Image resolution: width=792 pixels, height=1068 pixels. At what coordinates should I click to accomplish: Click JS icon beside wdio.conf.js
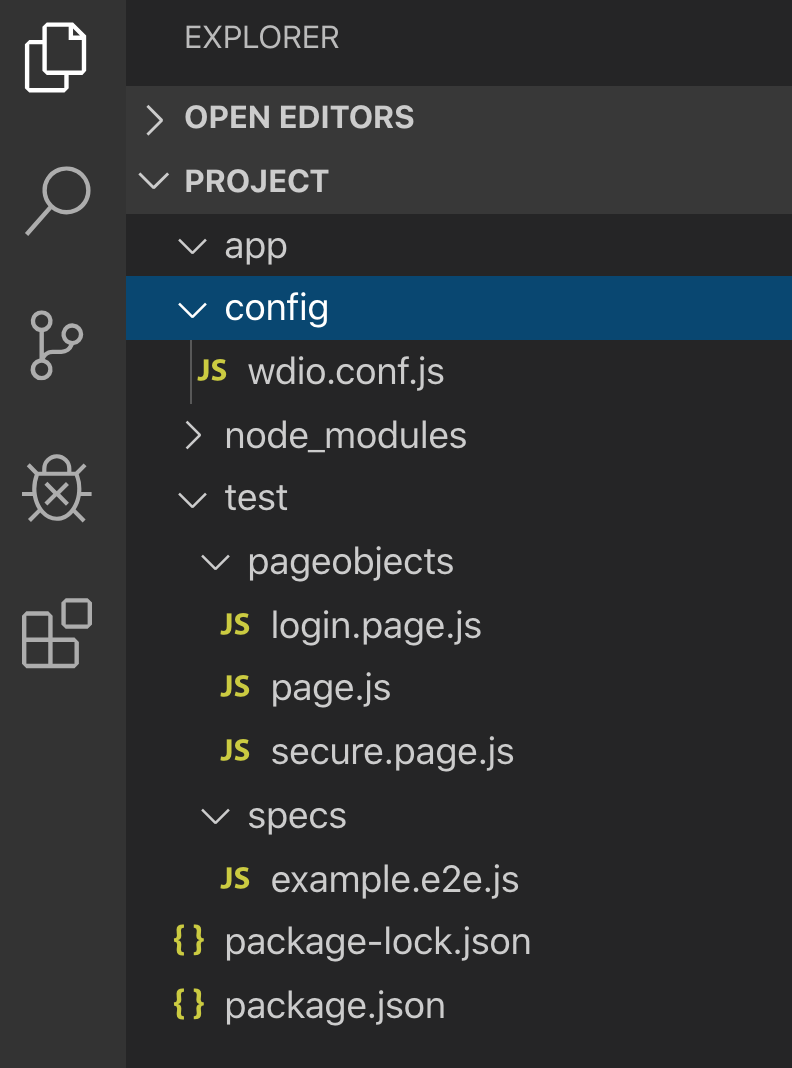tap(212, 371)
